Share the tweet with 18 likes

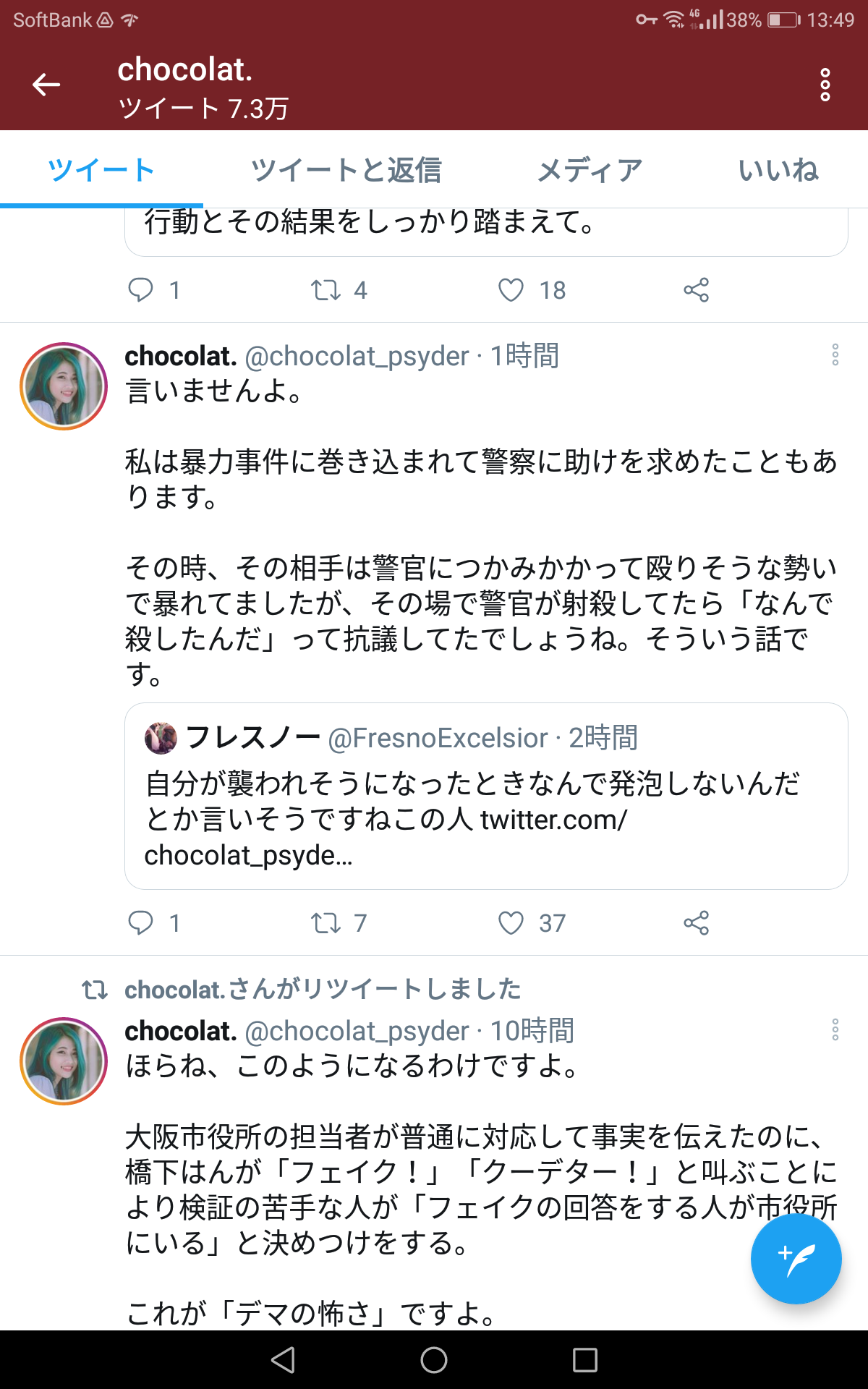point(696,290)
